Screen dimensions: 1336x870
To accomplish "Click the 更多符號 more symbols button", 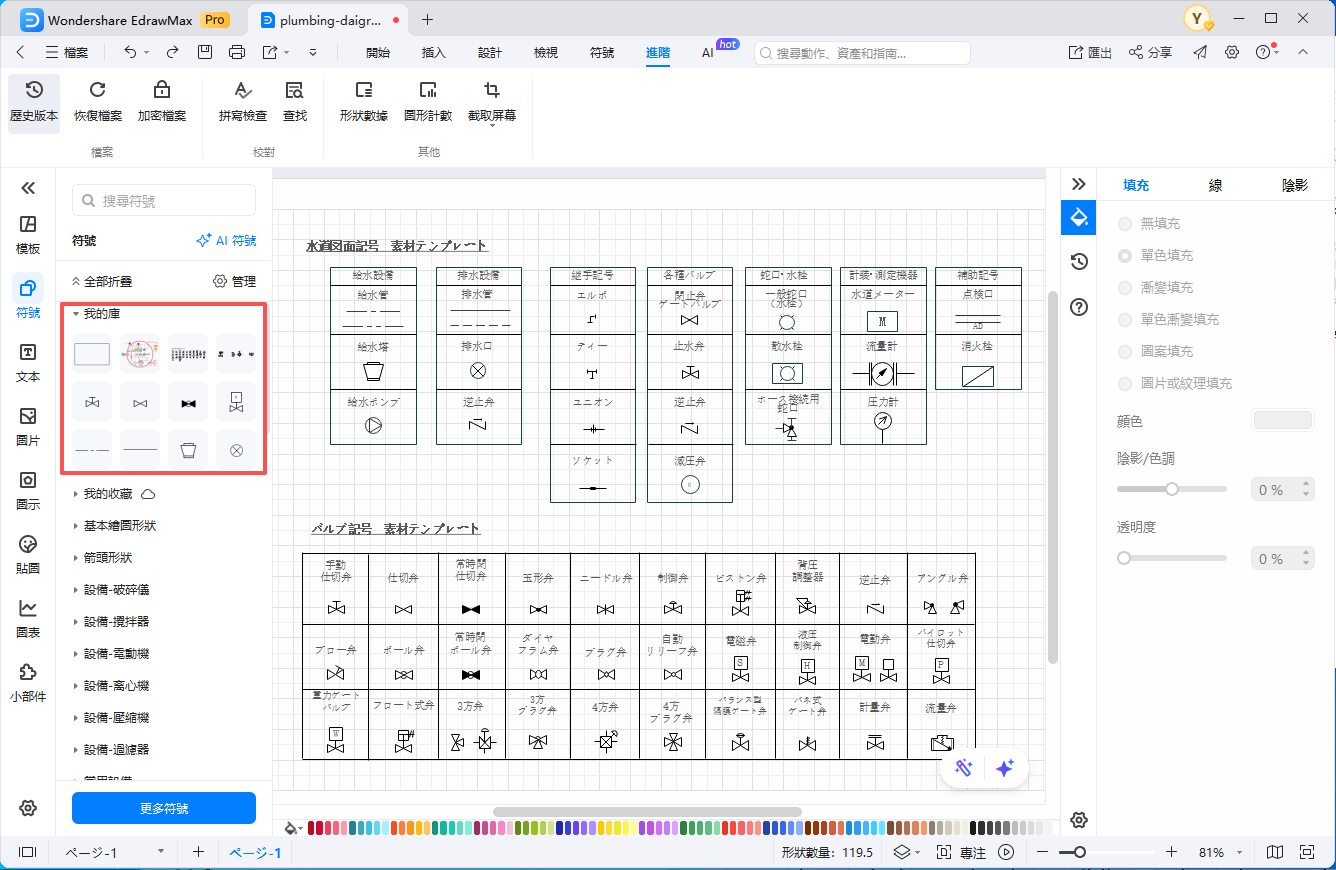I will (x=164, y=808).
